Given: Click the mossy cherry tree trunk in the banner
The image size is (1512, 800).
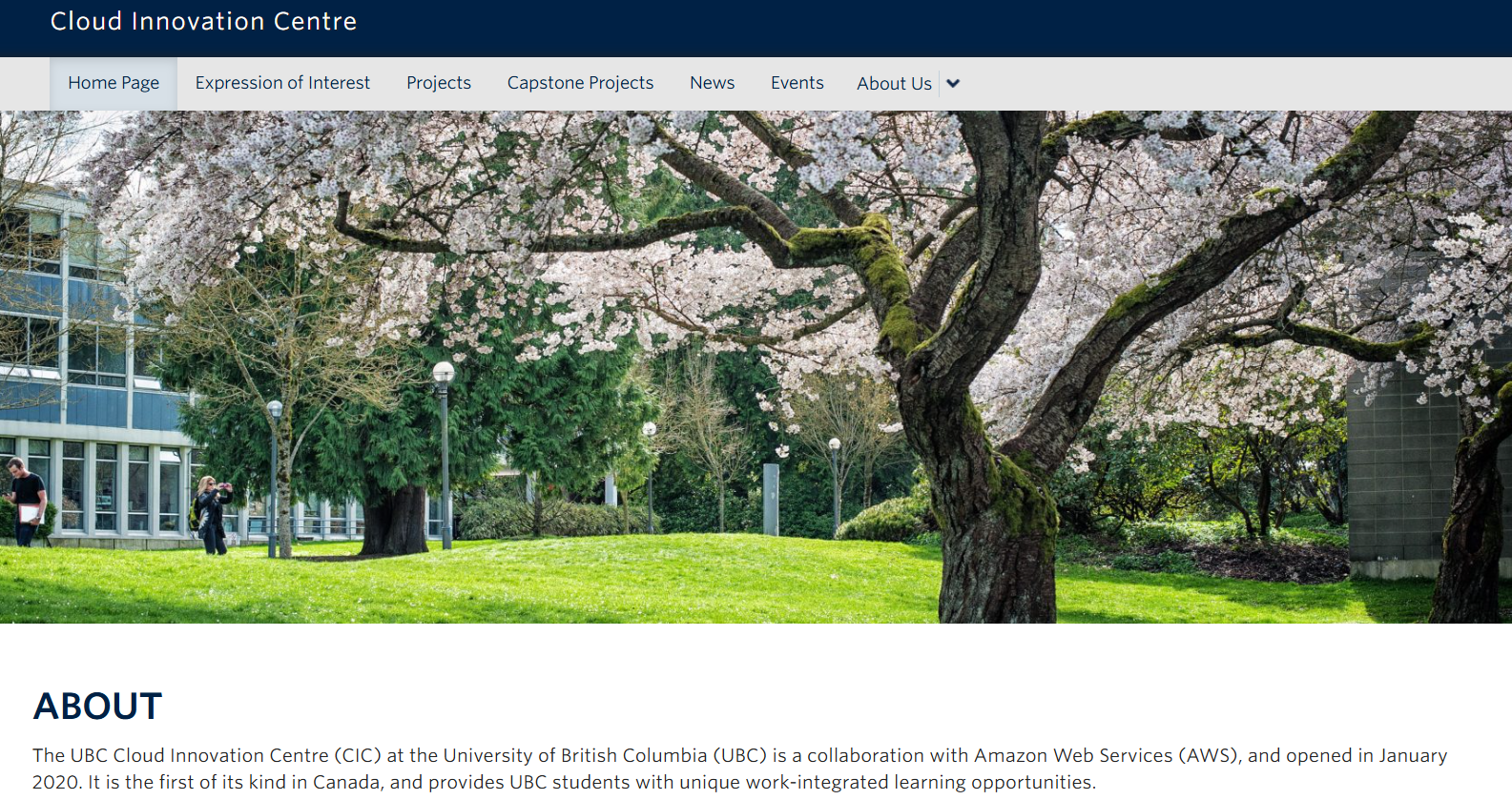Looking at the screenshot, I should 992,534.
